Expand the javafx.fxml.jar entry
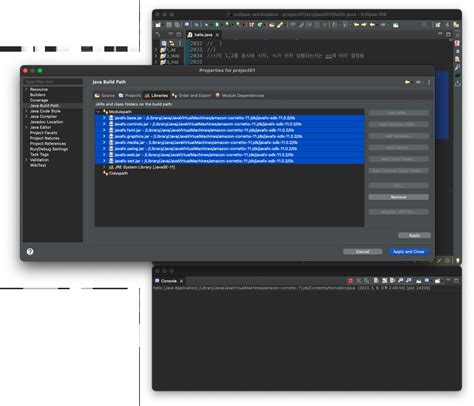The image size is (474, 406). pos(104,130)
